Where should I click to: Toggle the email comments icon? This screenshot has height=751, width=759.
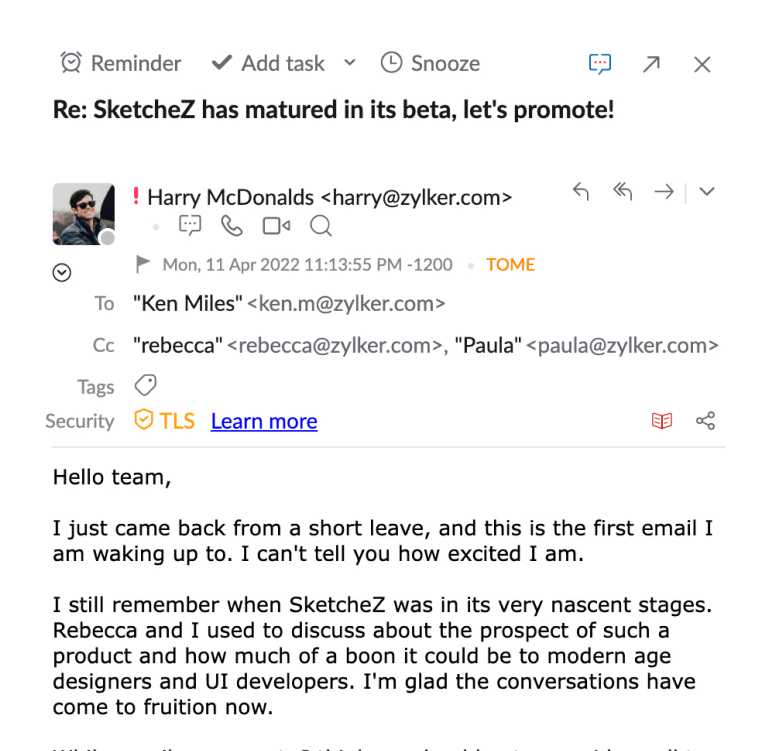click(600, 64)
